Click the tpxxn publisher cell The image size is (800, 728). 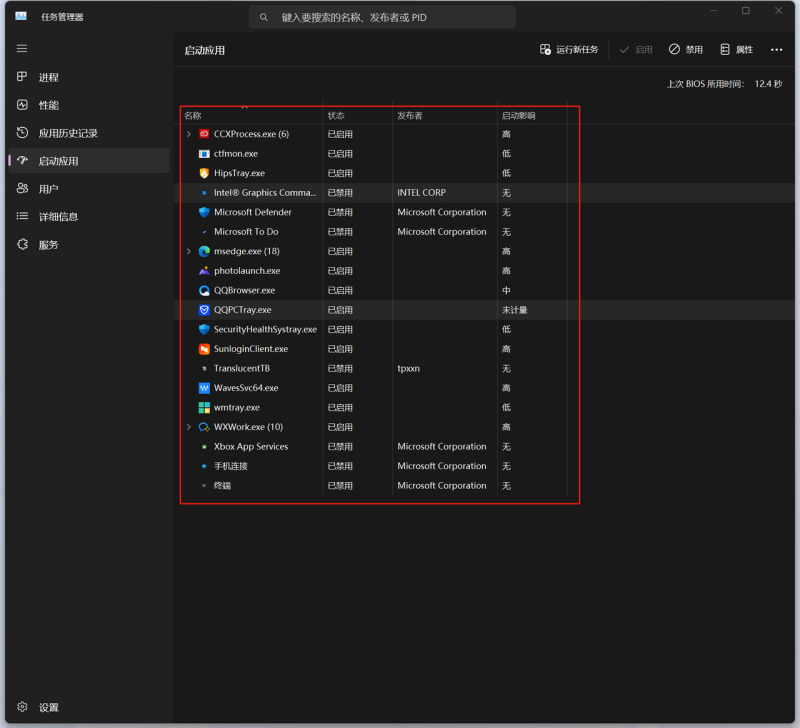point(409,368)
